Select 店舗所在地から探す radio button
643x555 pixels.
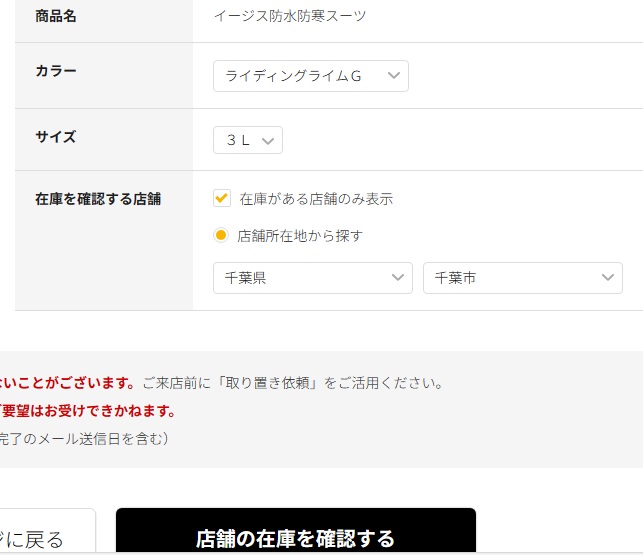tap(221, 235)
